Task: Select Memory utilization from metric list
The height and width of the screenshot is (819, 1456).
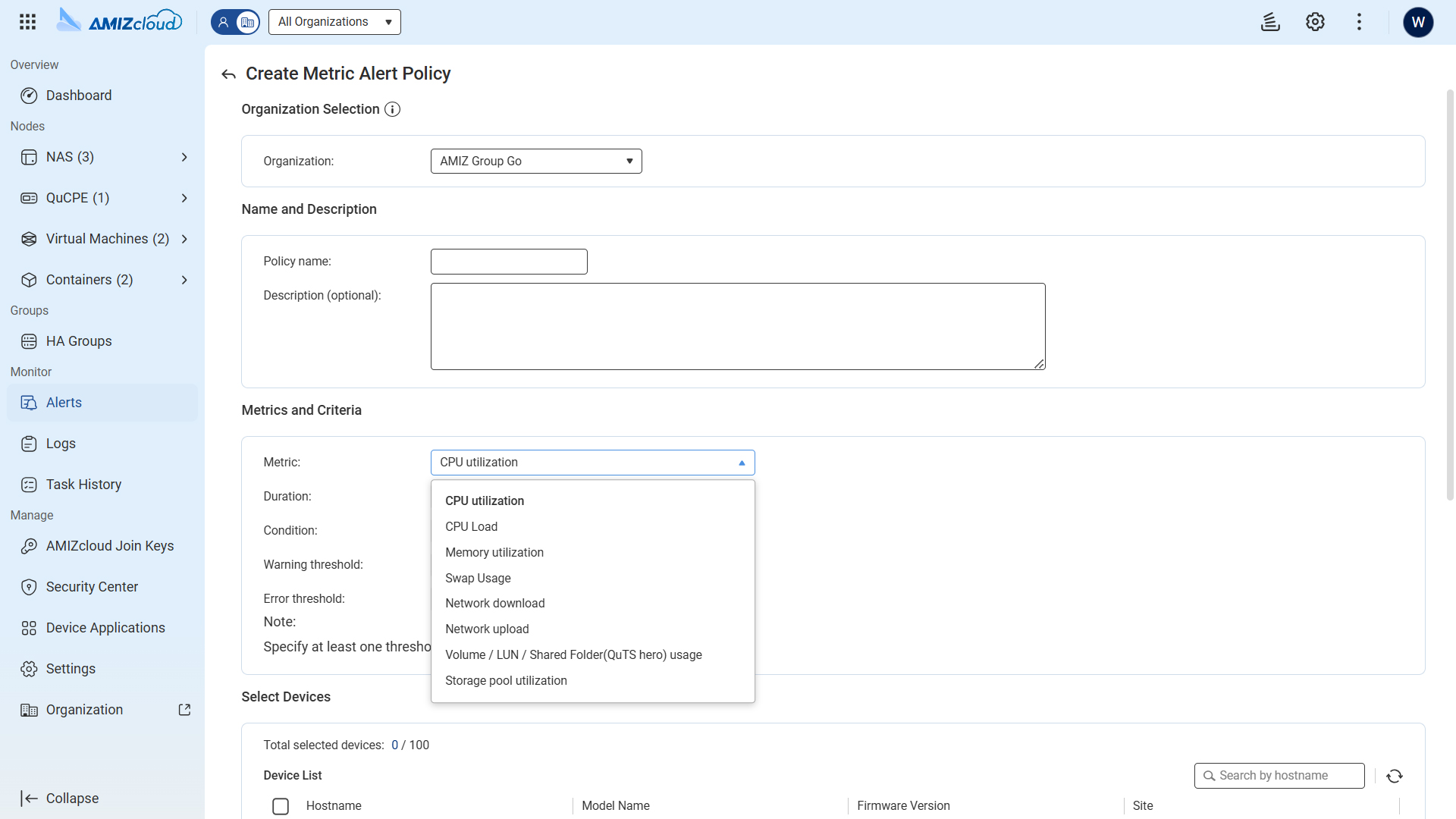Action: click(x=494, y=553)
